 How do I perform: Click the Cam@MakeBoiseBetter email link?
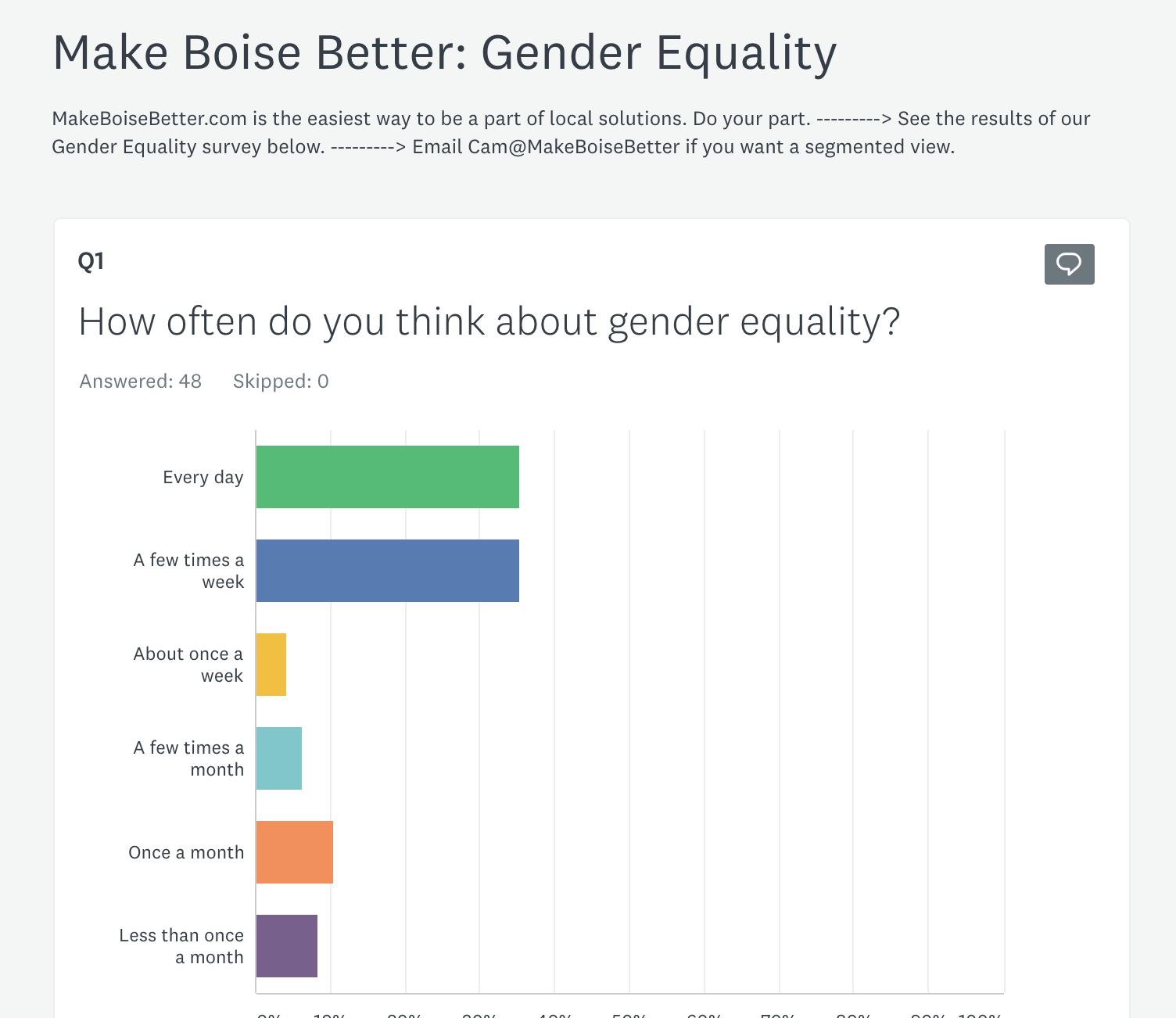click(573, 146)
